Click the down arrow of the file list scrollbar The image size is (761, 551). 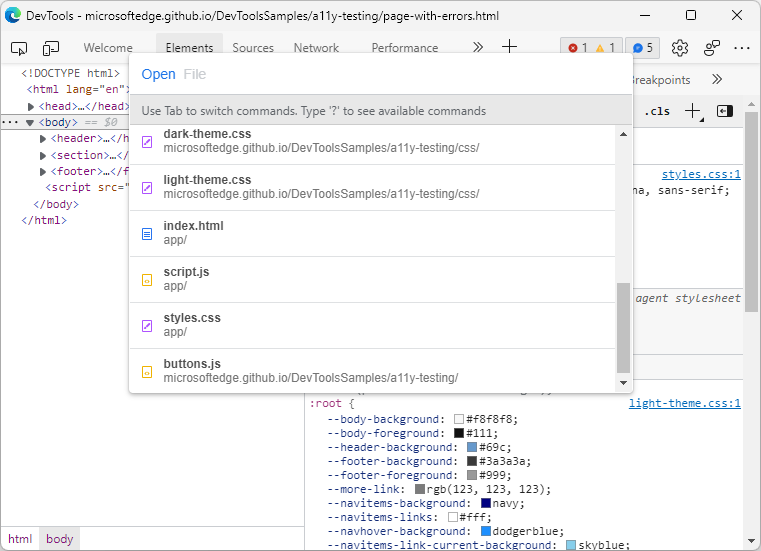[x=623, y=383]
